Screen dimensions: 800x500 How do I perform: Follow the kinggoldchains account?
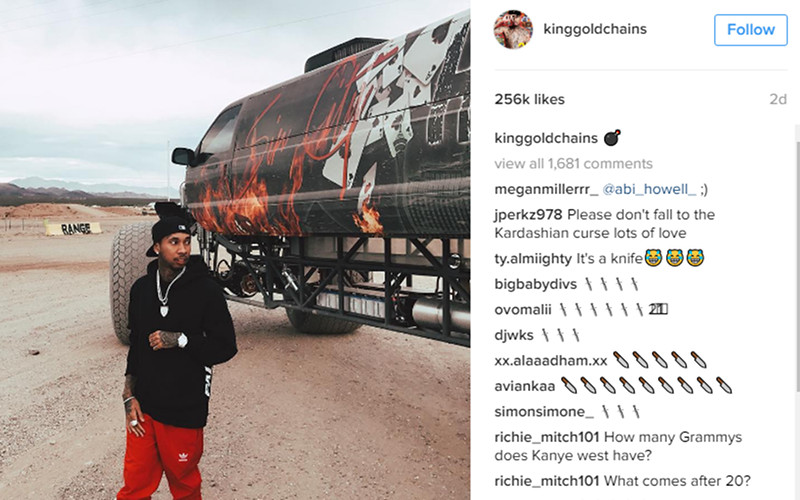point(751,30)
